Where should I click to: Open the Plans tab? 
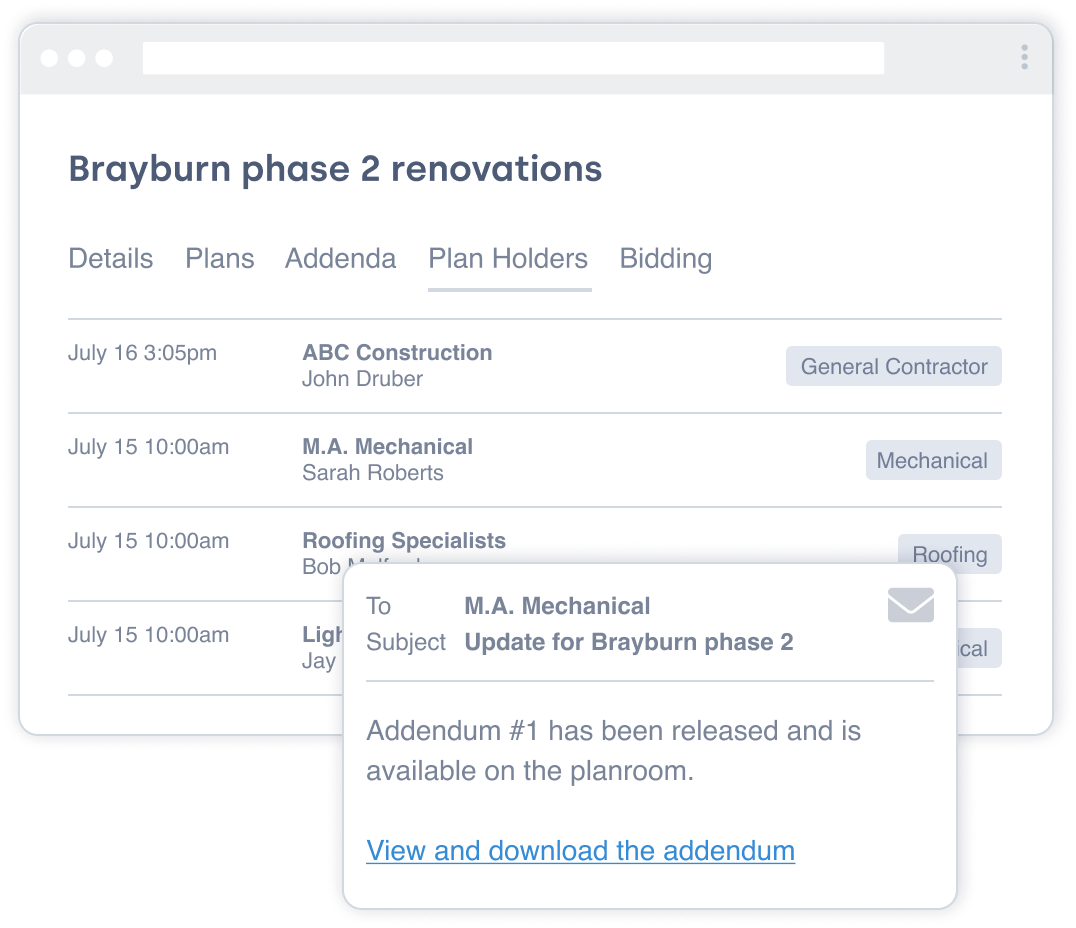[x=219, y=259]
